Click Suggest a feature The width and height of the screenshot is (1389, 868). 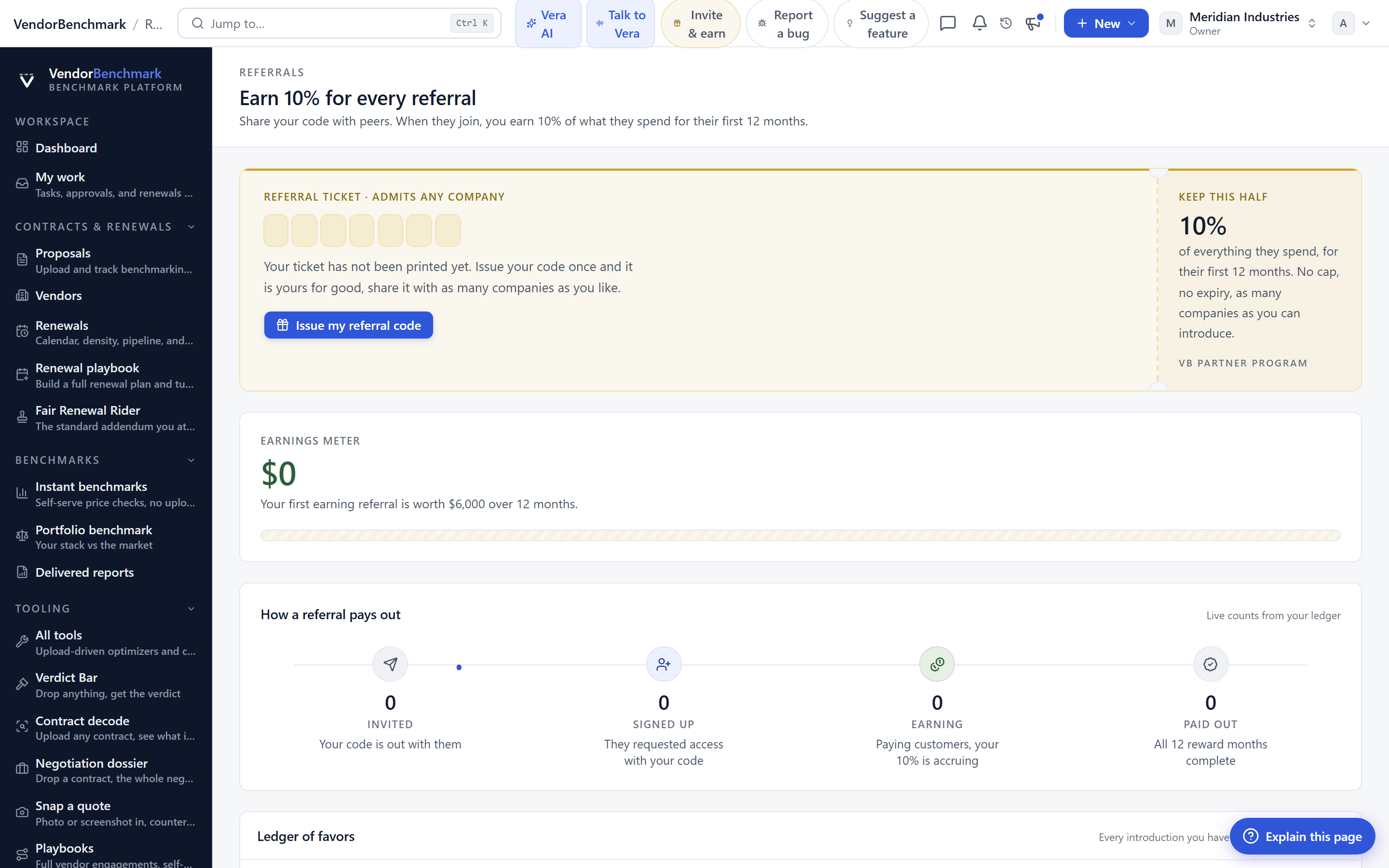pos(881,24)
